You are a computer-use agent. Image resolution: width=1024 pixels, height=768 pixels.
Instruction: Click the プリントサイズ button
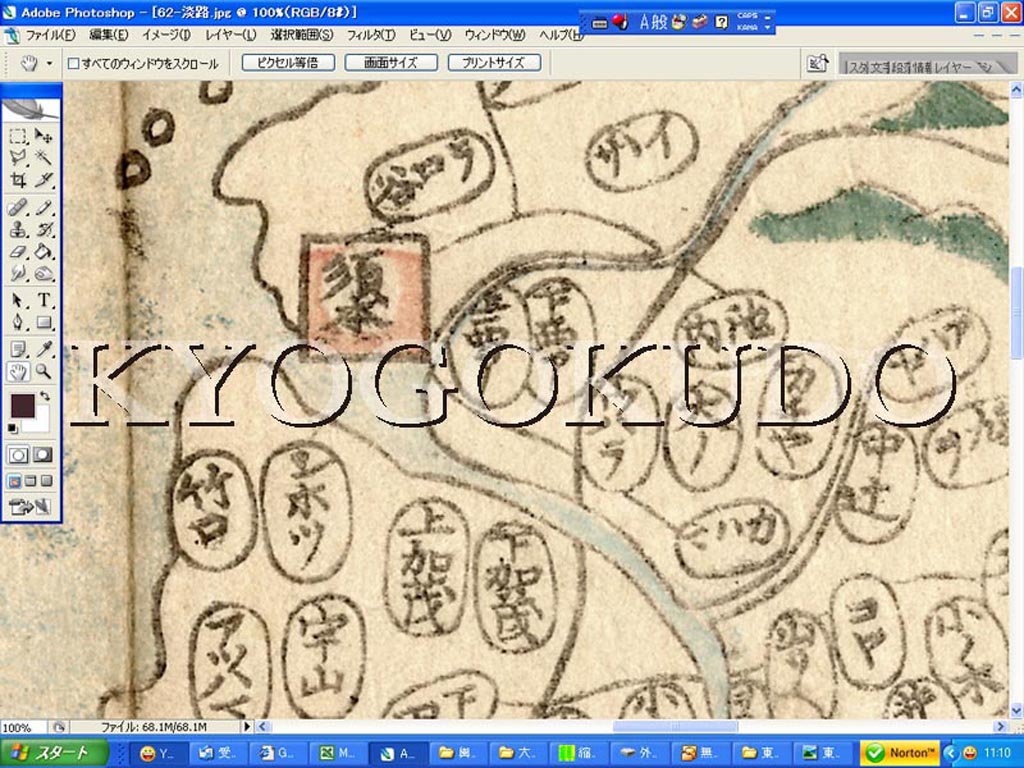point(494,63)
